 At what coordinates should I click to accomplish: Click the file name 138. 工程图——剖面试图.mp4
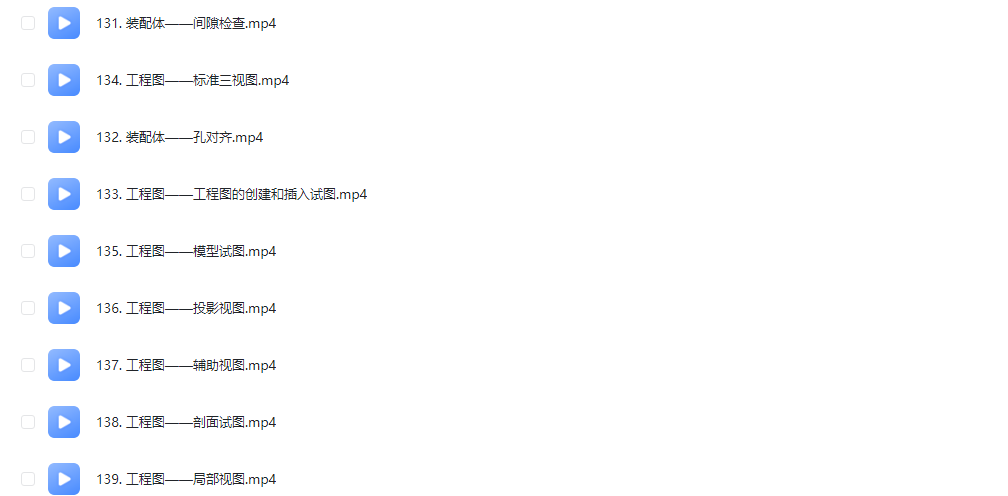pyautogui.click(x=186, y=422)
